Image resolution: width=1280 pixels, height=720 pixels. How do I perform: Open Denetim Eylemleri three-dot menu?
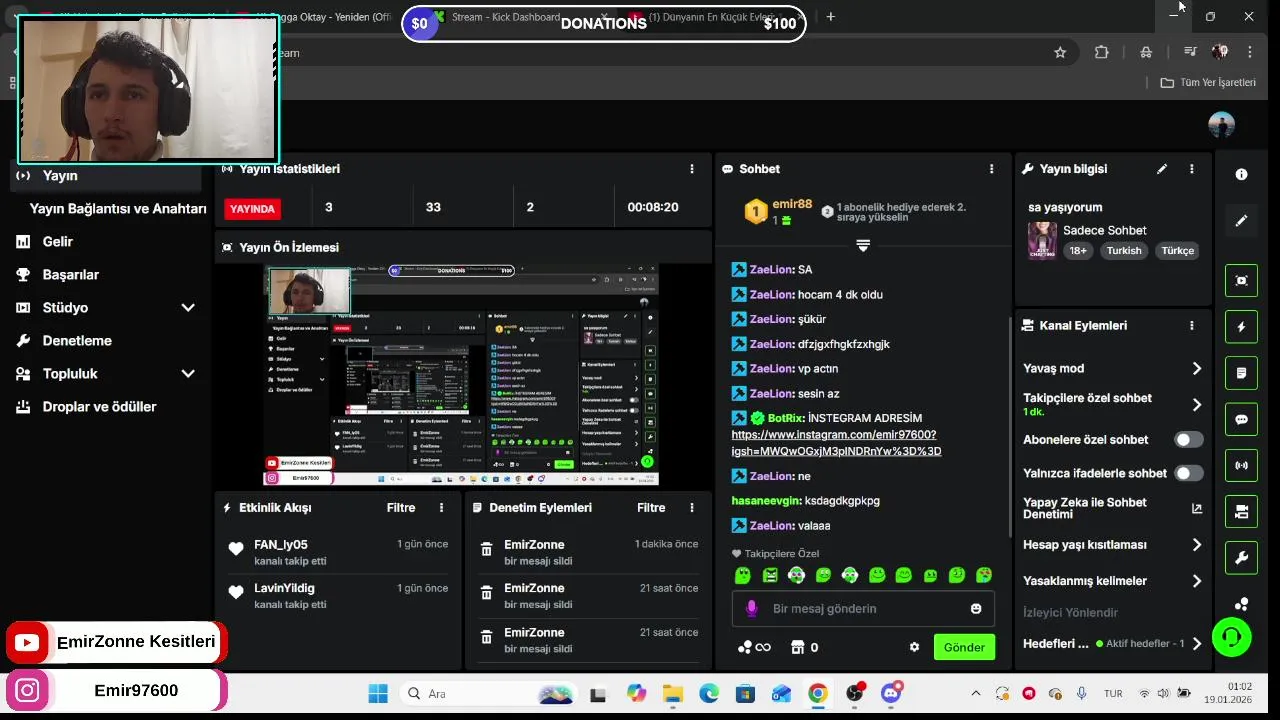[691, 507]
